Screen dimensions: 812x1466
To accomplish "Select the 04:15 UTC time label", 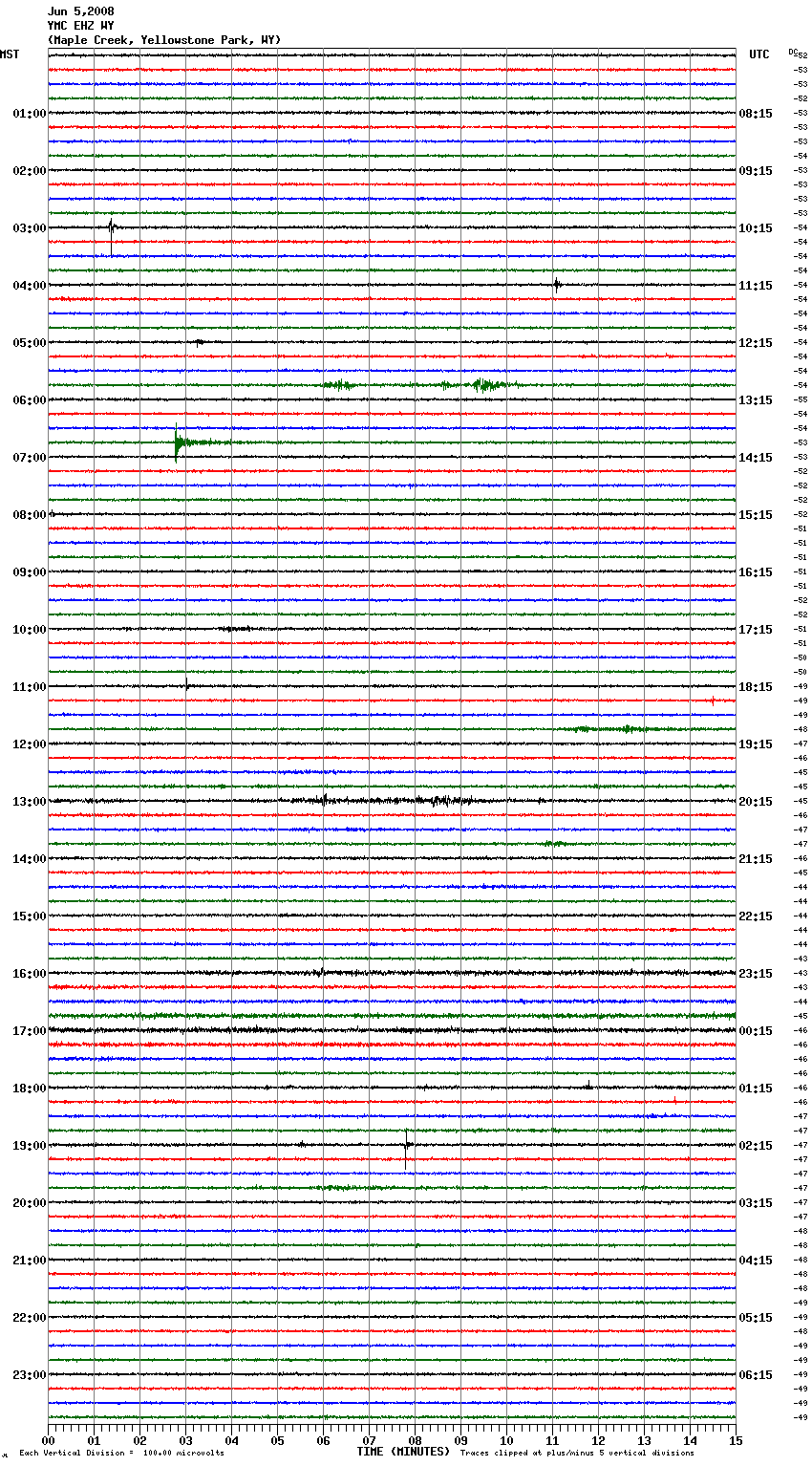I will pos(756,1261).
